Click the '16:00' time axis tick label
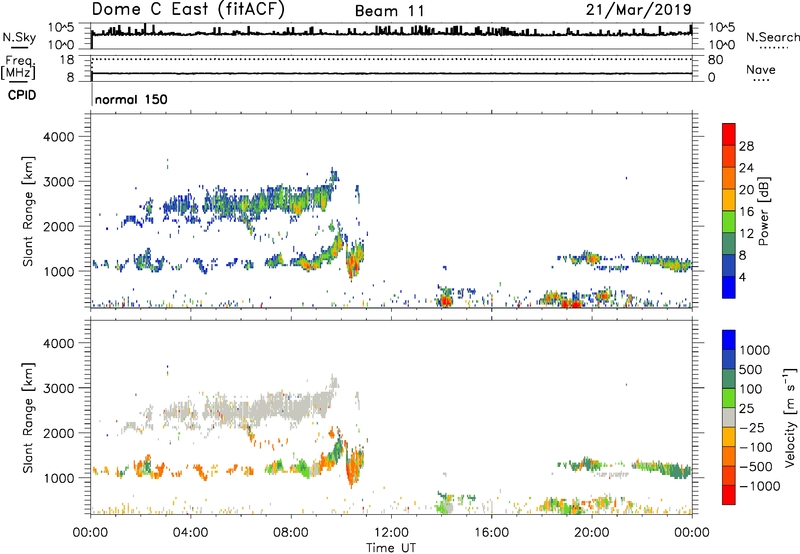800x554 pixels. (x=491, y=533)
